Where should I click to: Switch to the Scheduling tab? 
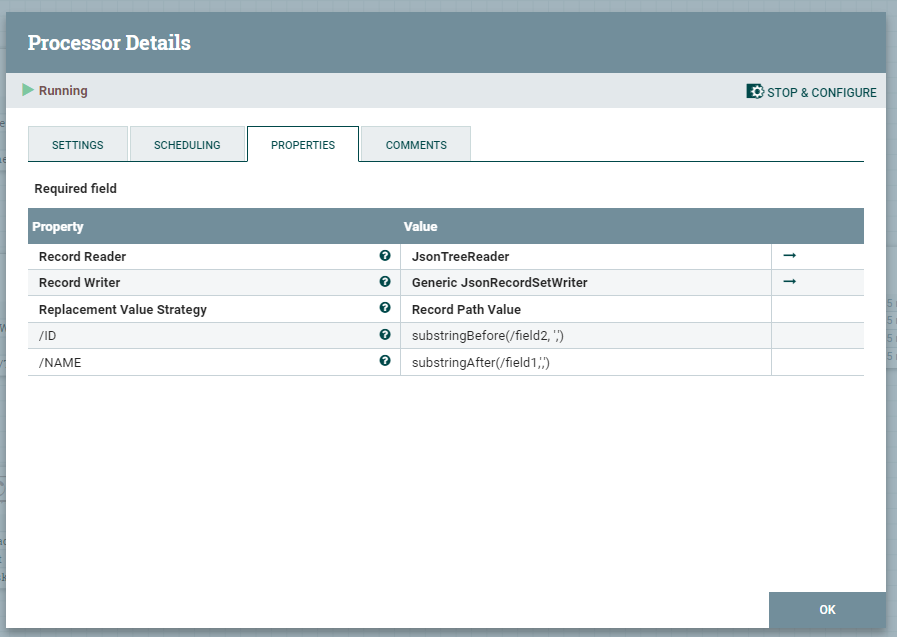tap(187, 145)
